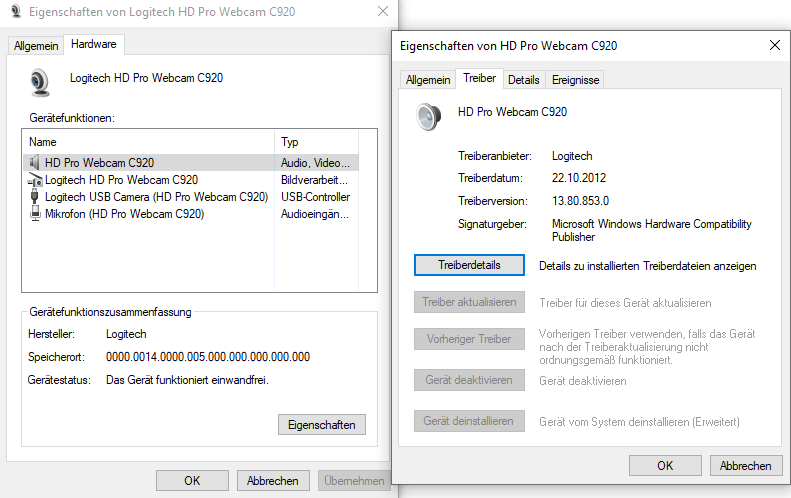This screenshot has height=498, width=791.
Task: Click the camera icon of Logitech HD Pro Webcam C920 row
Action: pyautogui.click(x=35, y=180)
